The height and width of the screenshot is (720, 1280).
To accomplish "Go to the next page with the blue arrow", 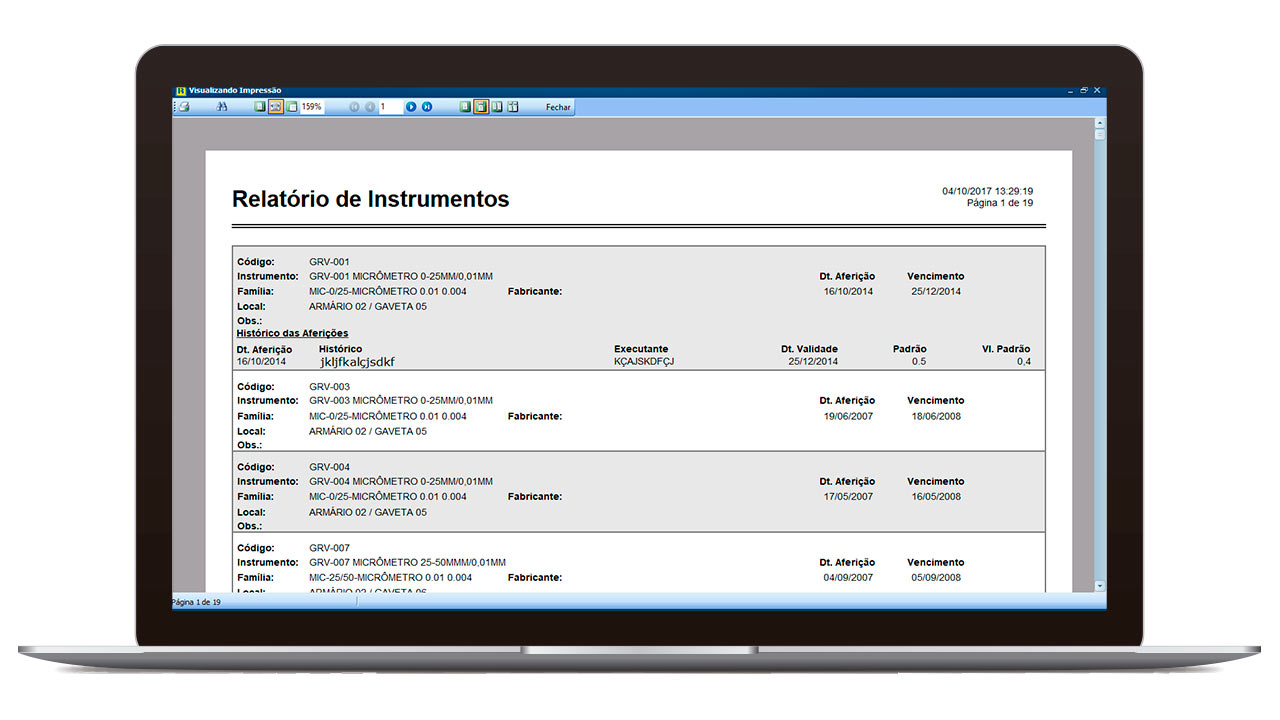I will 411,107.
